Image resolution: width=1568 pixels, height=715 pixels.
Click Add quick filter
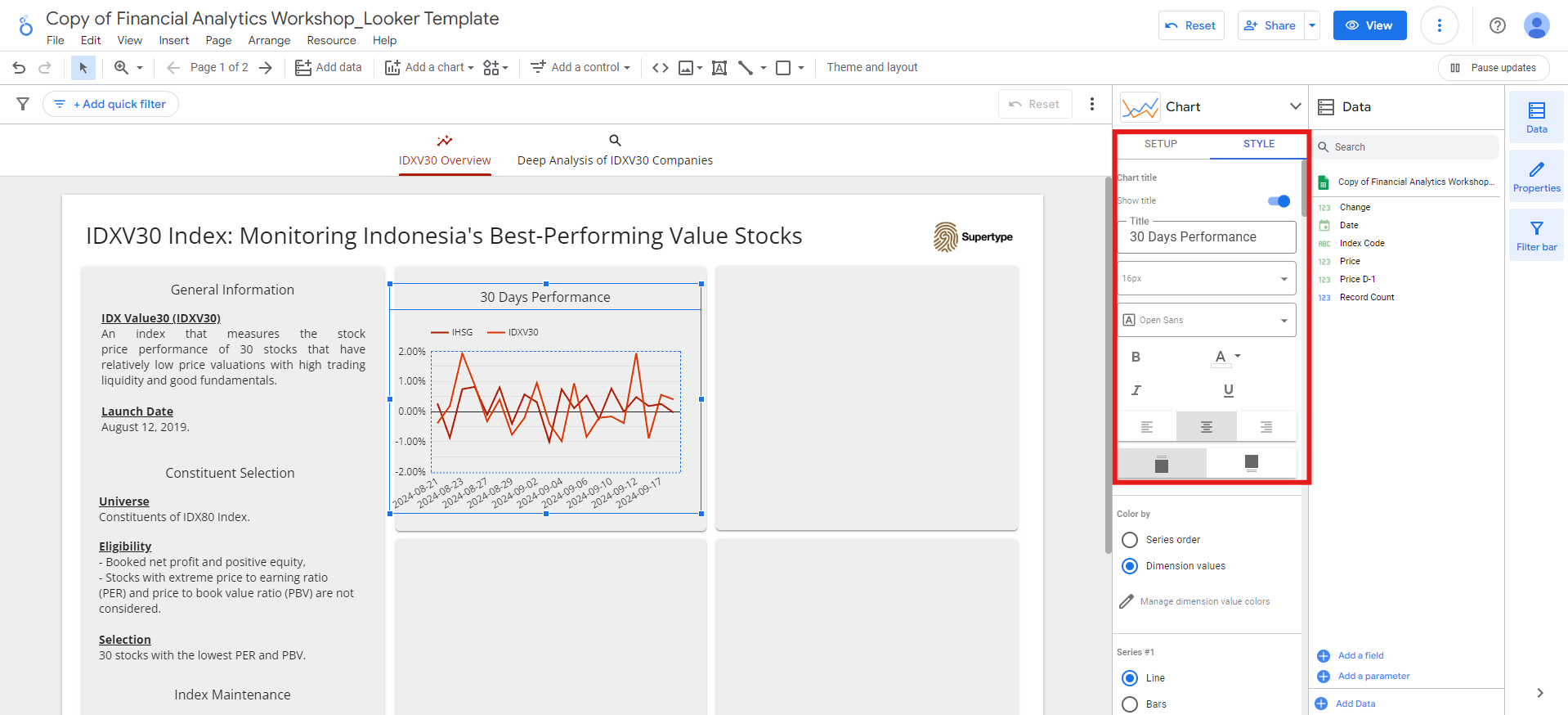pos(110,104)
